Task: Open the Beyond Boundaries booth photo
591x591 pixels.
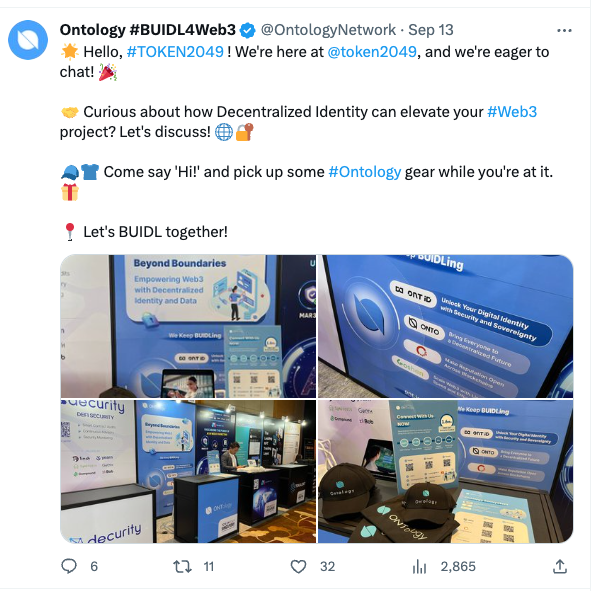Action: (188, 326)
